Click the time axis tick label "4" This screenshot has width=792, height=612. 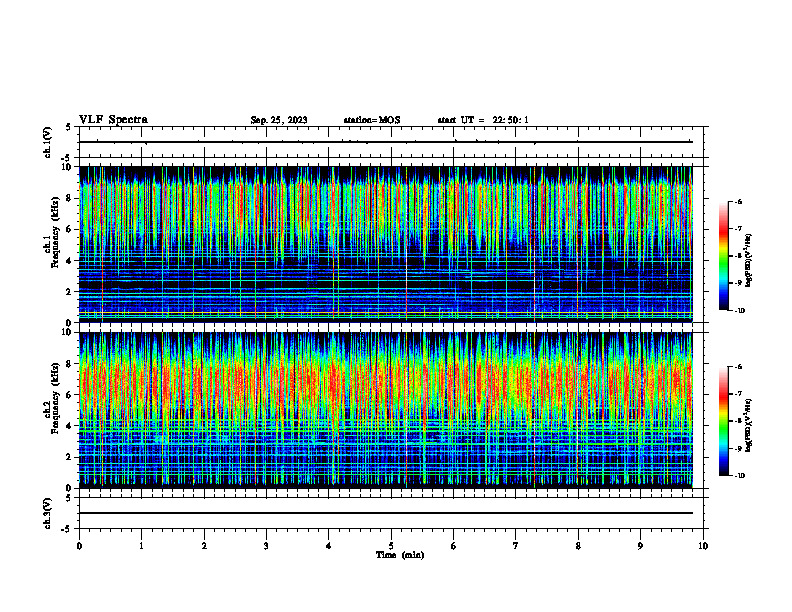pos(329,546)
